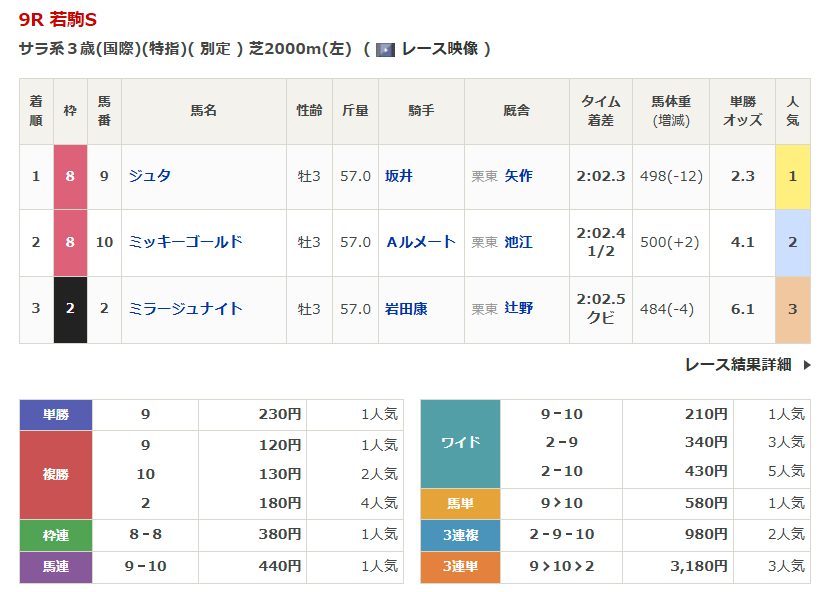Select the blue 単勝 payout label
This screenshot has width=828, height=592.
[56, 415]
